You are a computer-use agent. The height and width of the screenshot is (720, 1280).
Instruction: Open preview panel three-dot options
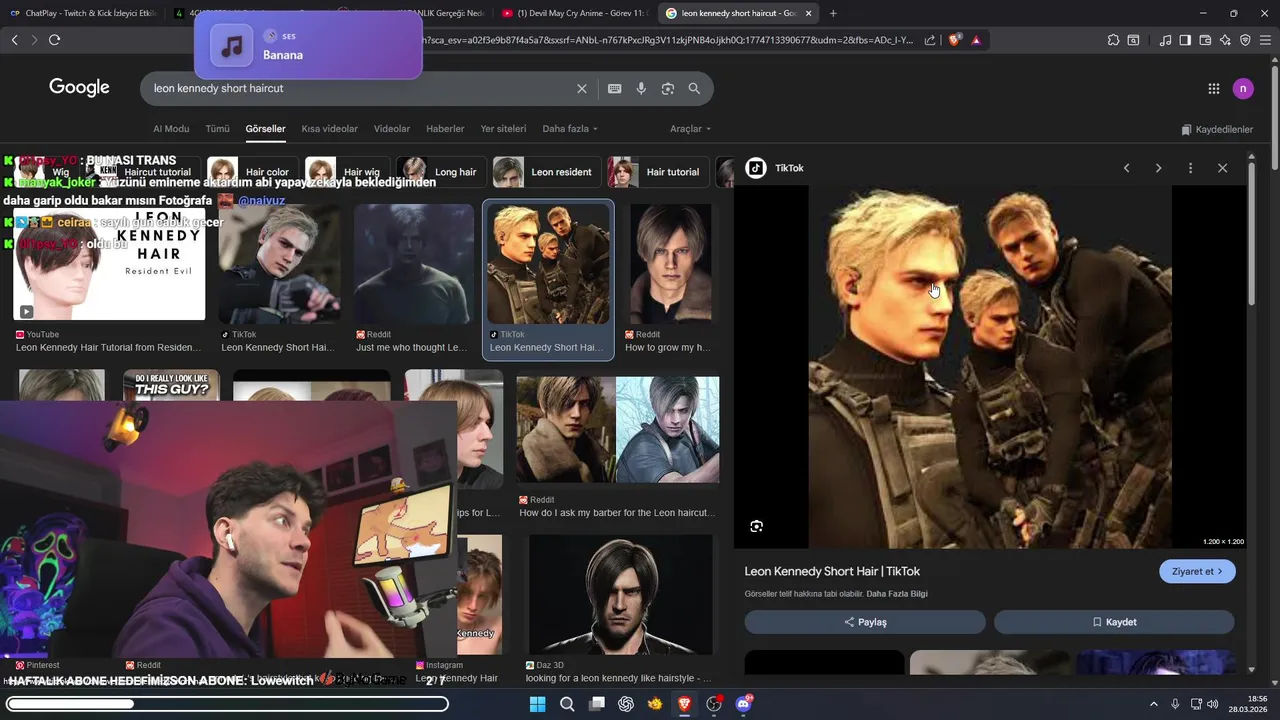[1190, 168]
